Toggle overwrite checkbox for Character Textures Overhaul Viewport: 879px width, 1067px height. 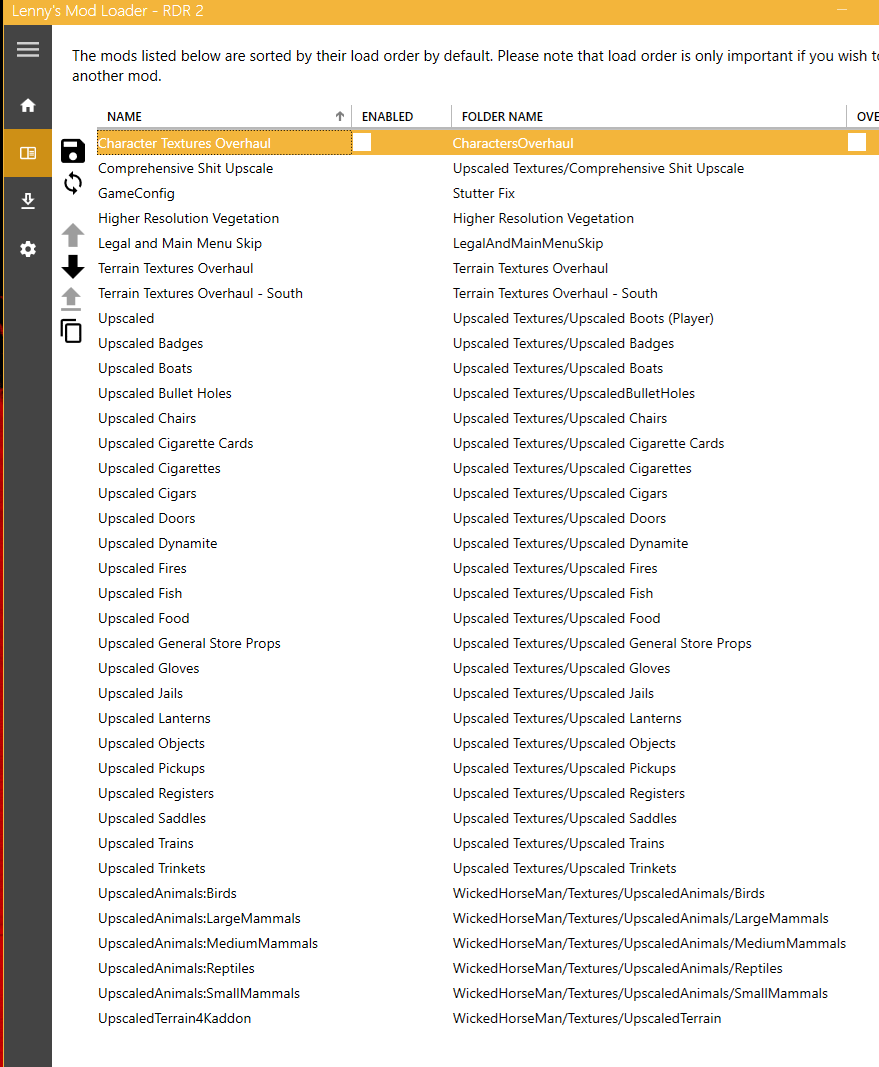point(857,142)
